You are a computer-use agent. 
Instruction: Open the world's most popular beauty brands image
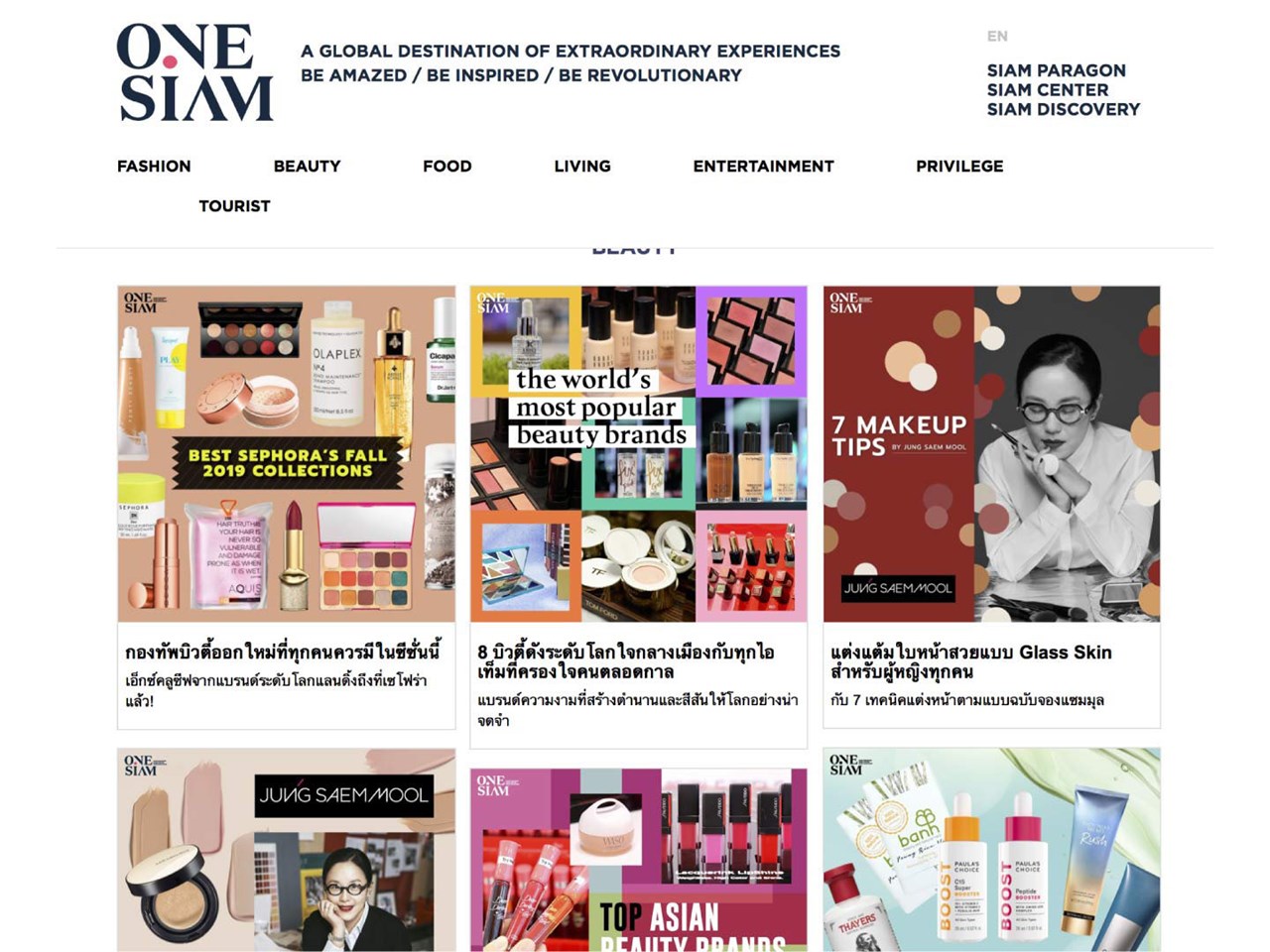[639, 454]
